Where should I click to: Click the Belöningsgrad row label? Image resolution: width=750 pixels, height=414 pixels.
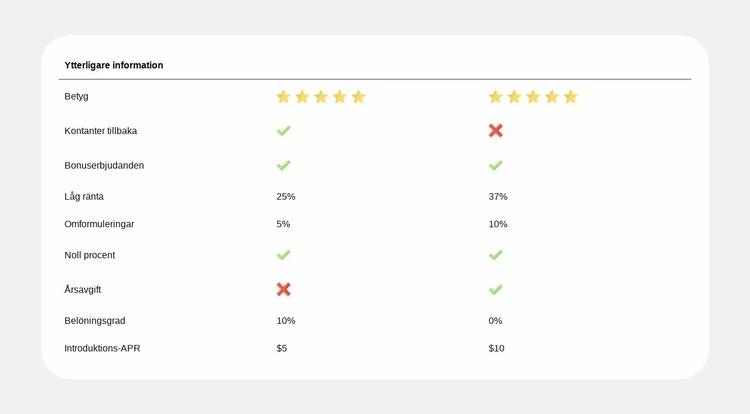point(95,320)
